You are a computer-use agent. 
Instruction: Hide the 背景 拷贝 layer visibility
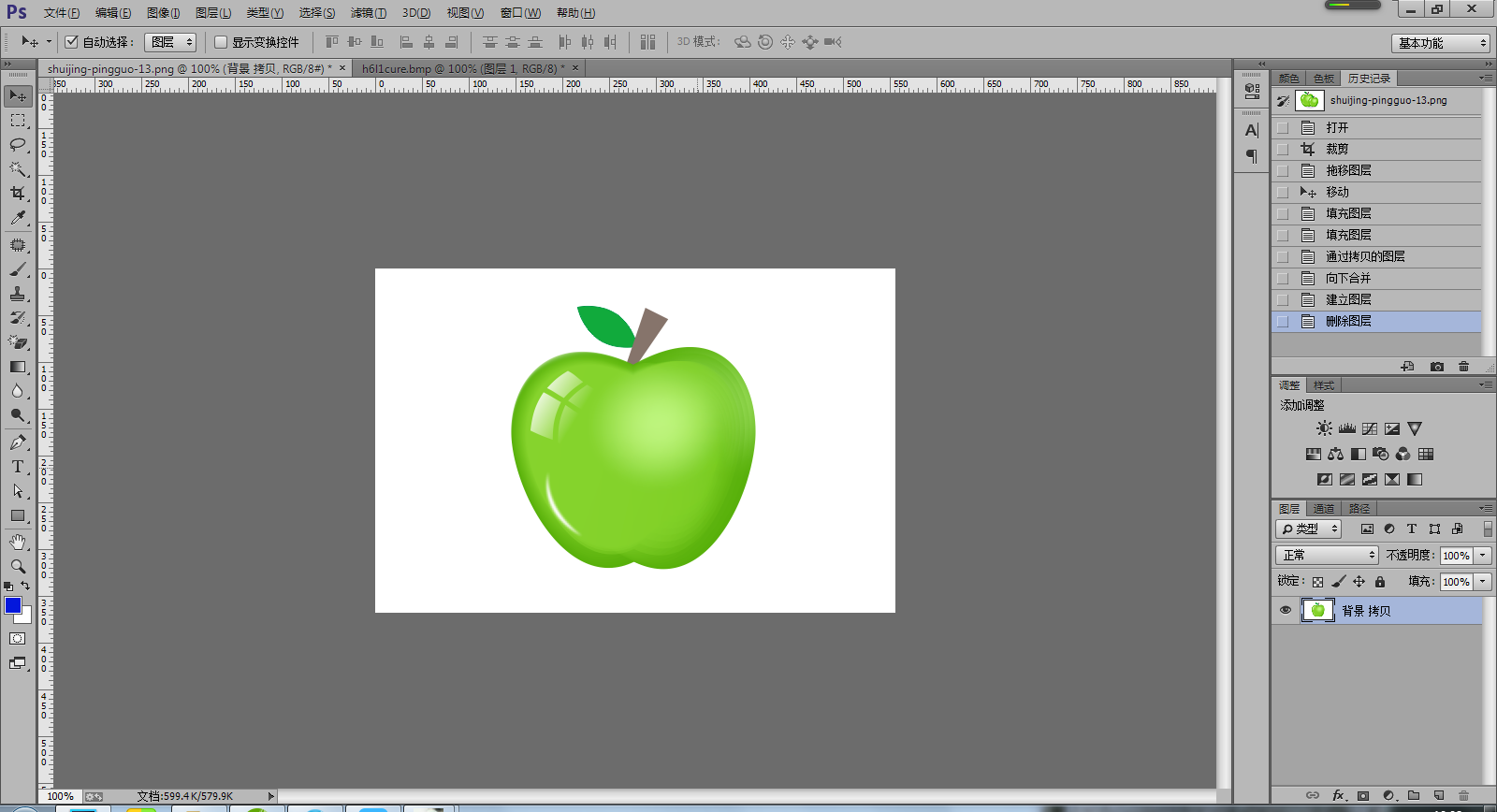1286,611
